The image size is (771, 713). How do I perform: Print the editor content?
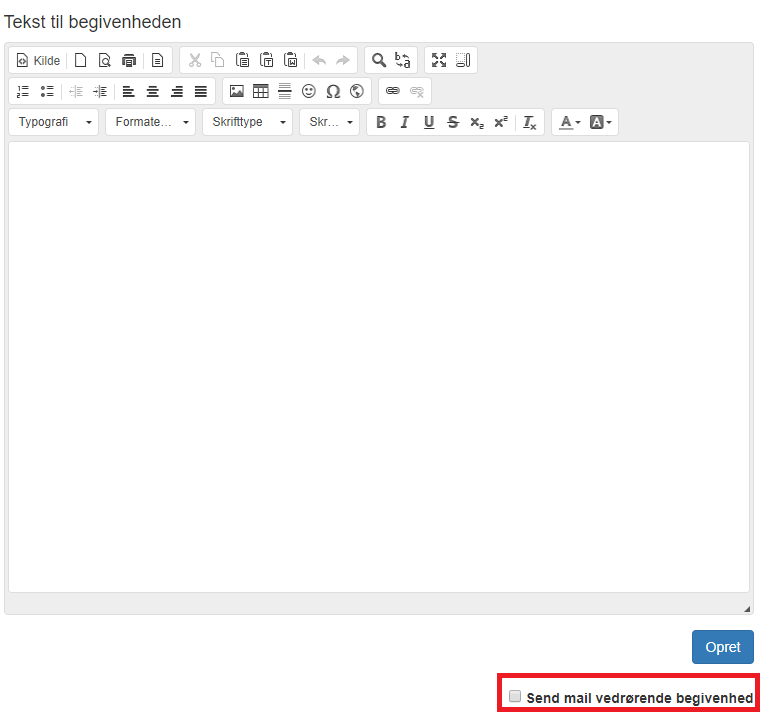(129, 60)
